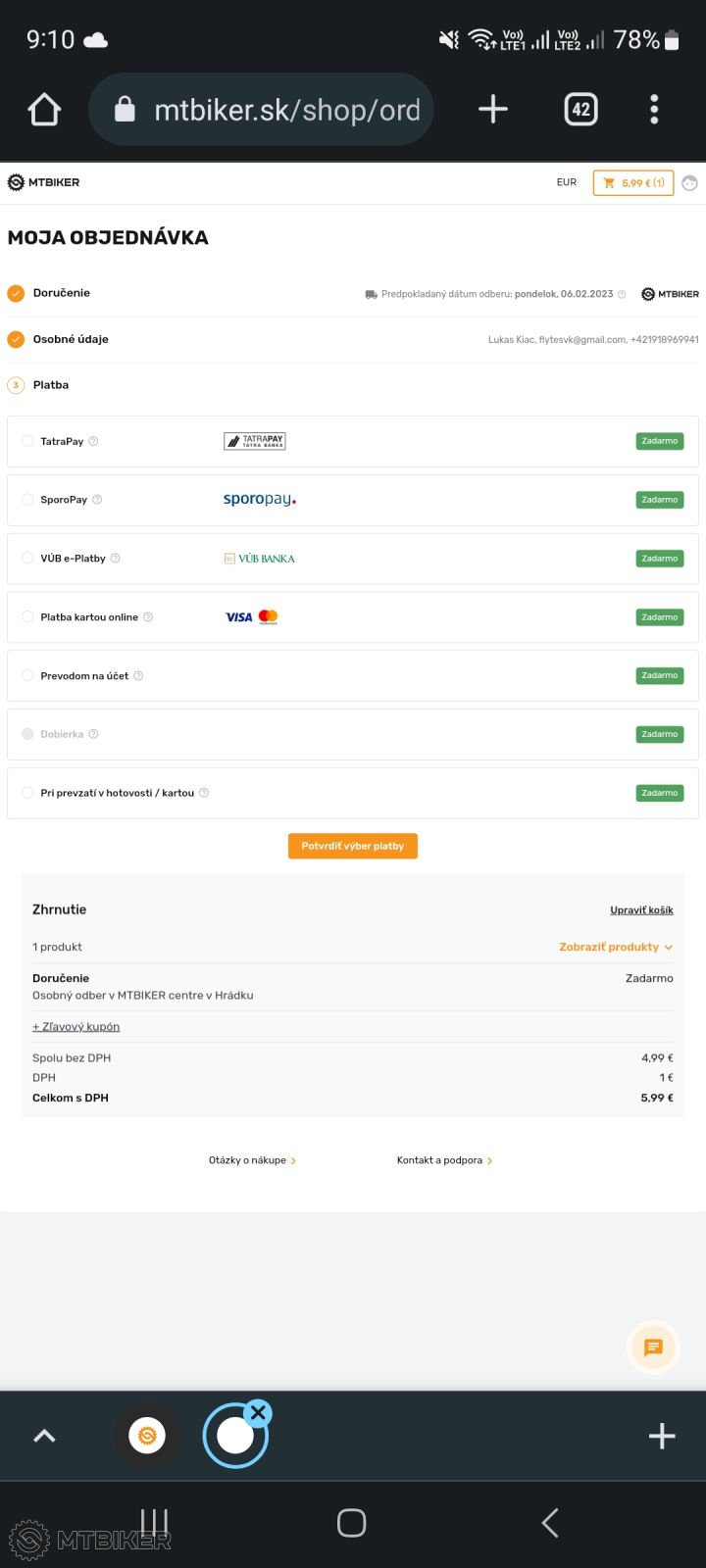Open the shopping cart showing 5,99 €
The image size is (706, 1568).
(633, 183)
